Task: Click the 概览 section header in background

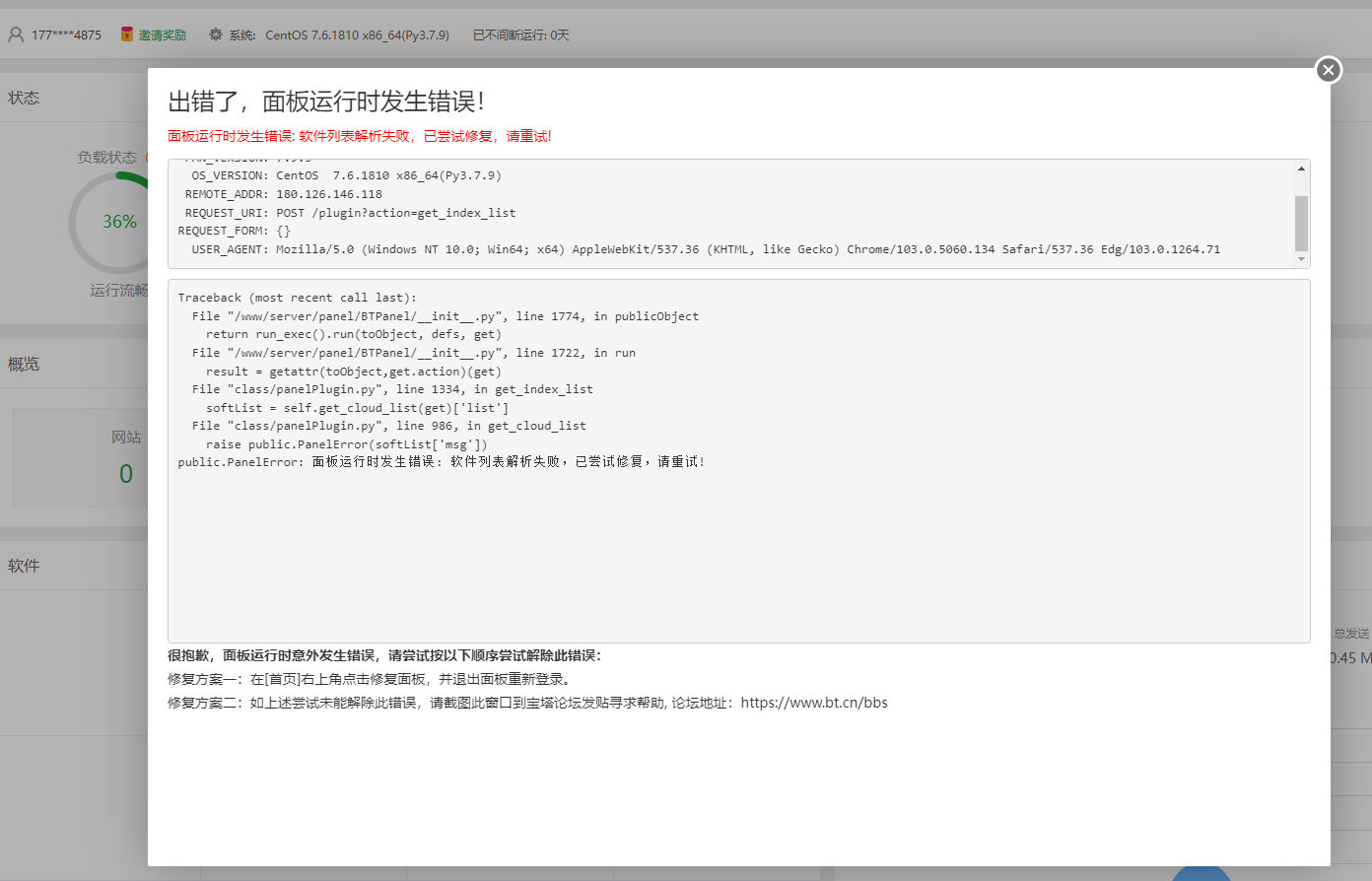Action: [24, 364]
